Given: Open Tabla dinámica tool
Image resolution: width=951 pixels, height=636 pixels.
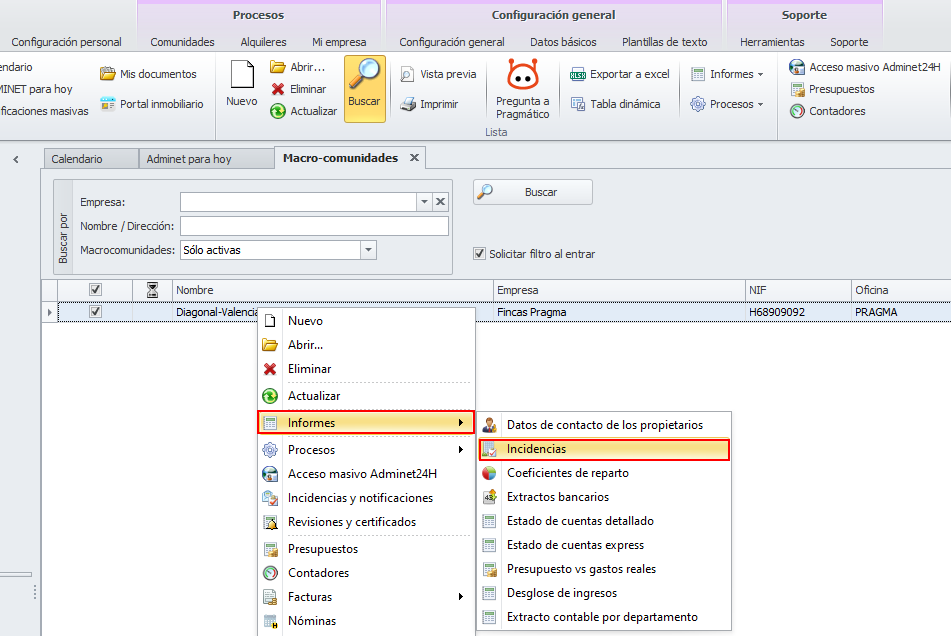Looking at the screenshot, I should pyautogui.click(x=615, y=104).
